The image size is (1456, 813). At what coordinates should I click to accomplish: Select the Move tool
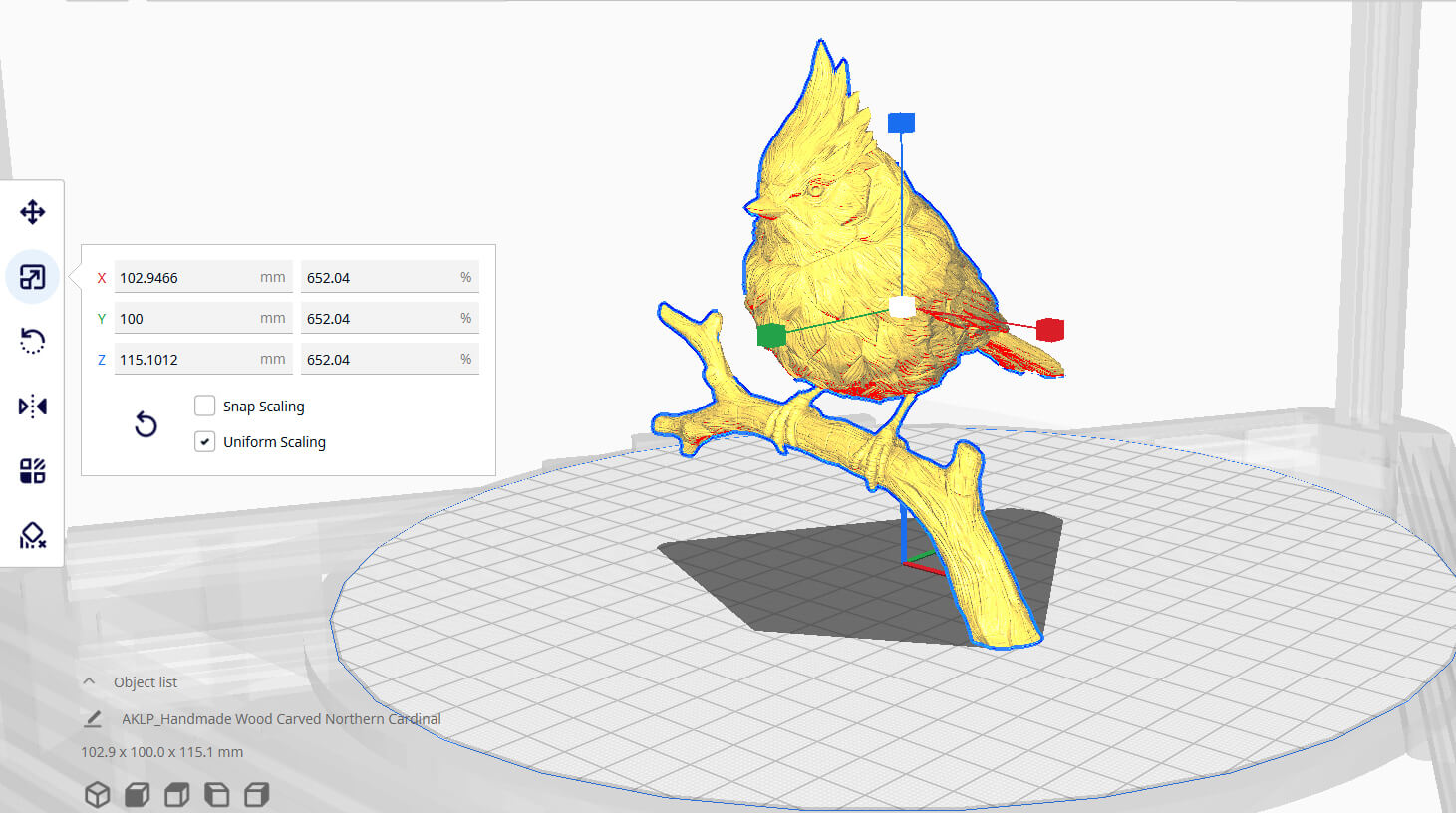click(32, 212)
